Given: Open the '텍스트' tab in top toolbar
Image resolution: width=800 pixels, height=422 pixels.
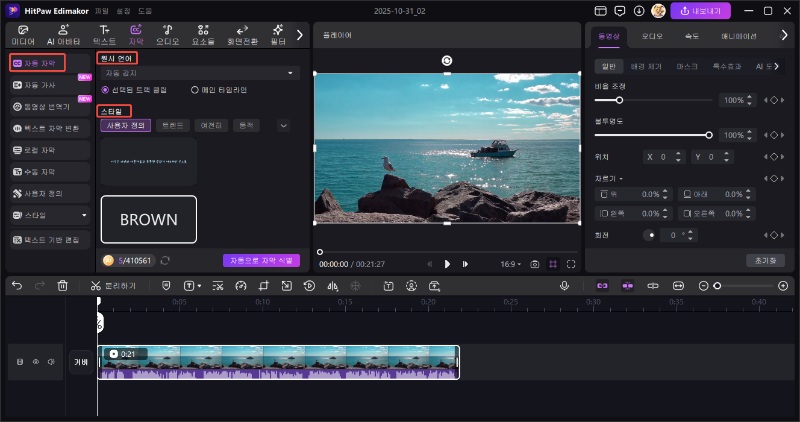Looking at the screenshot, I should point(105,35).
